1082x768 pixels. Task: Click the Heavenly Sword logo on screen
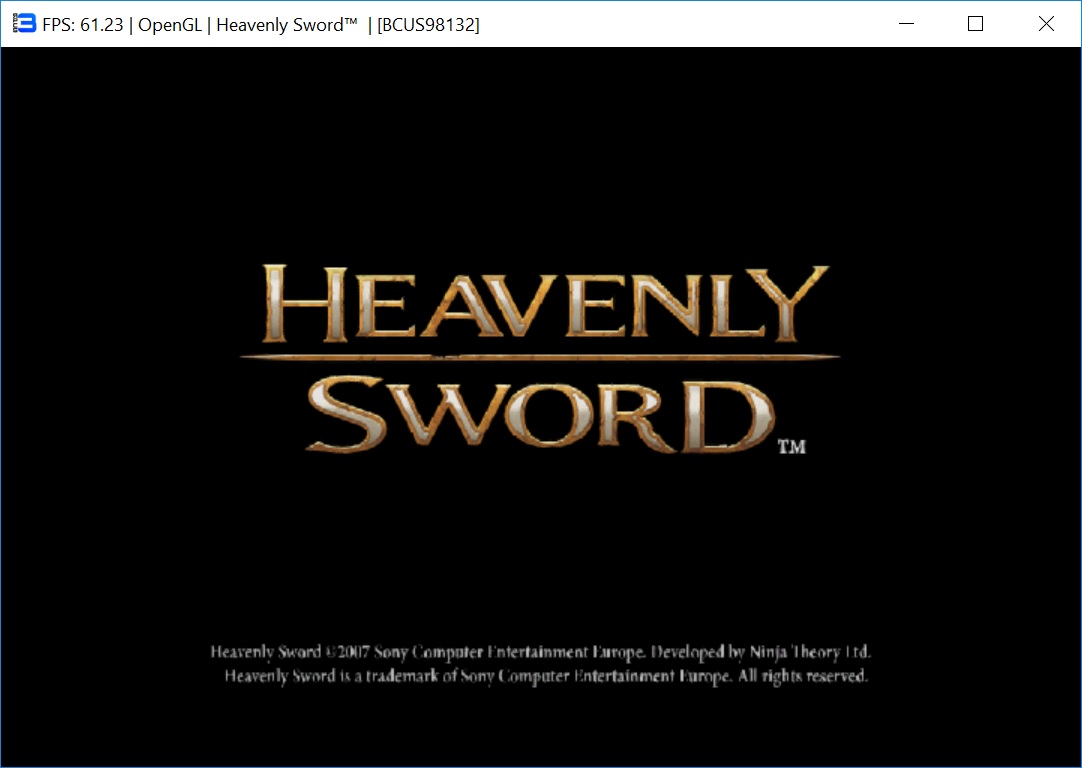pos(539,359)
